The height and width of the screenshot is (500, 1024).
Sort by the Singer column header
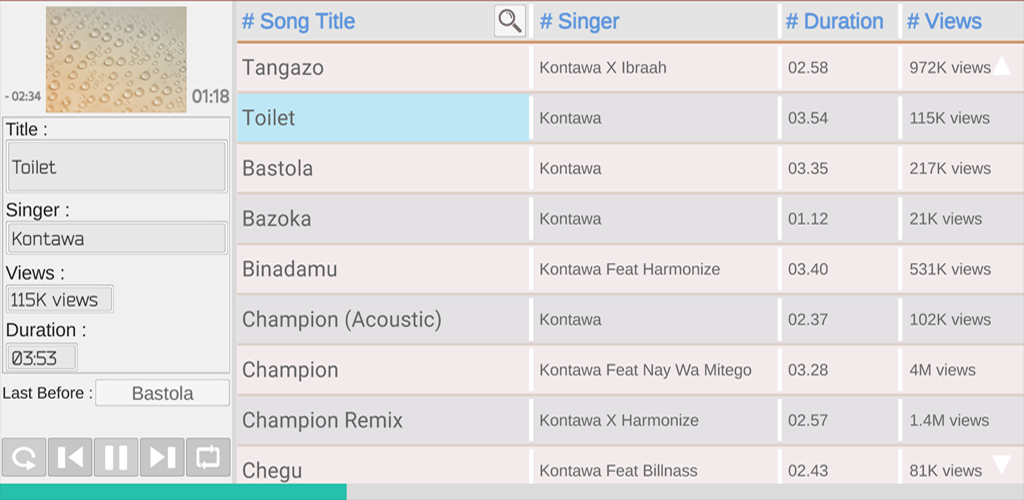pos(579,21)
